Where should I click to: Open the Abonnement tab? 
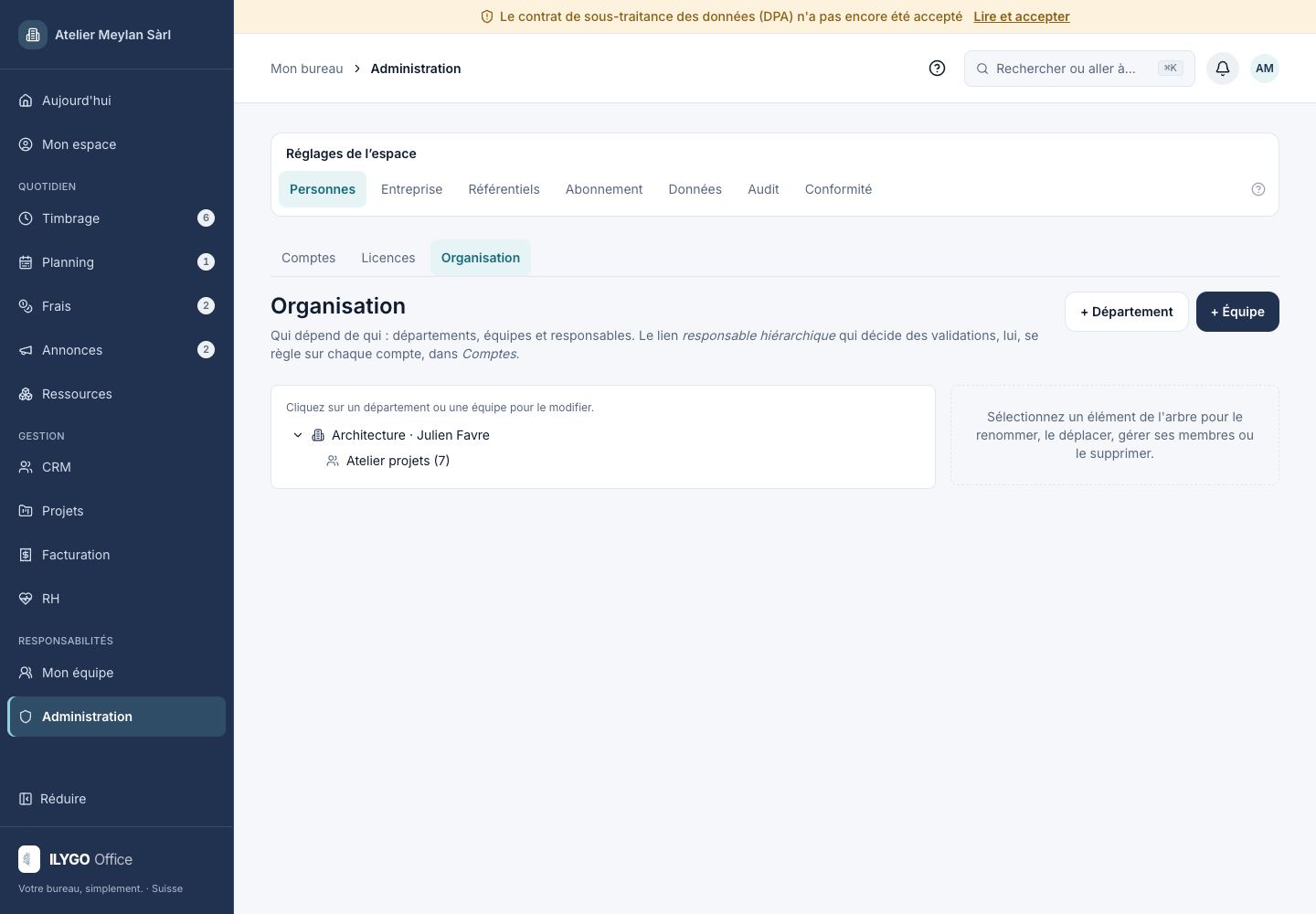pyautogui.click(x=604, y=189)
